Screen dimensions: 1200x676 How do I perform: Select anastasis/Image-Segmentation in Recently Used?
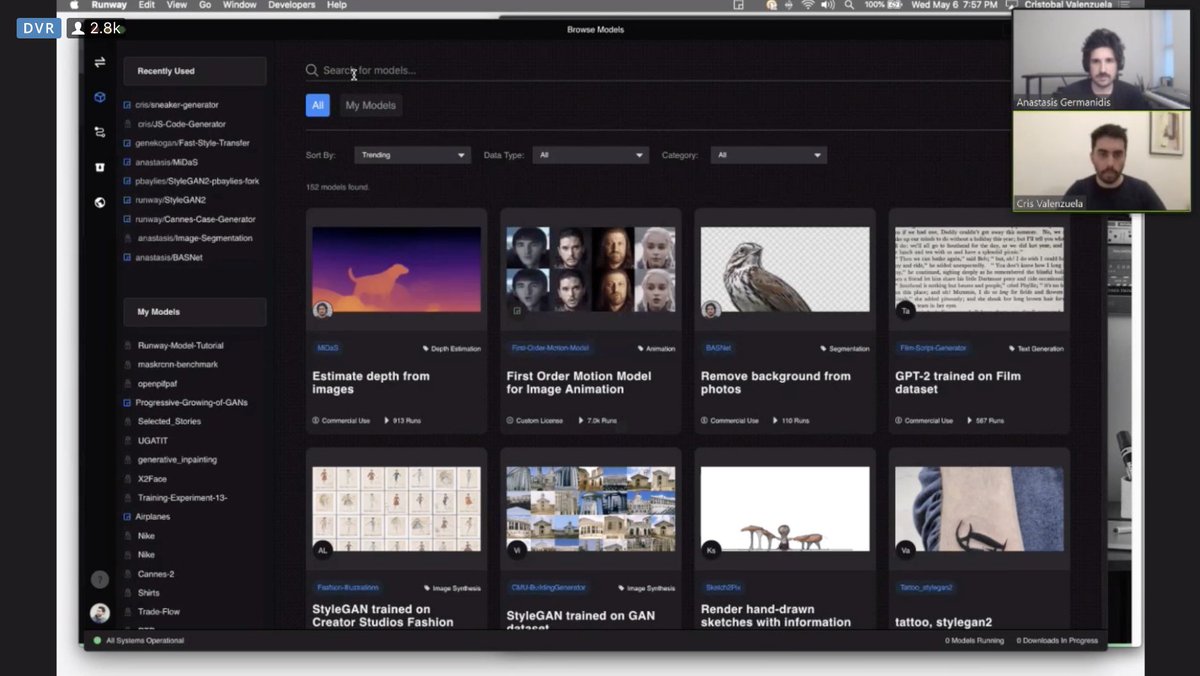click(194, 238)
